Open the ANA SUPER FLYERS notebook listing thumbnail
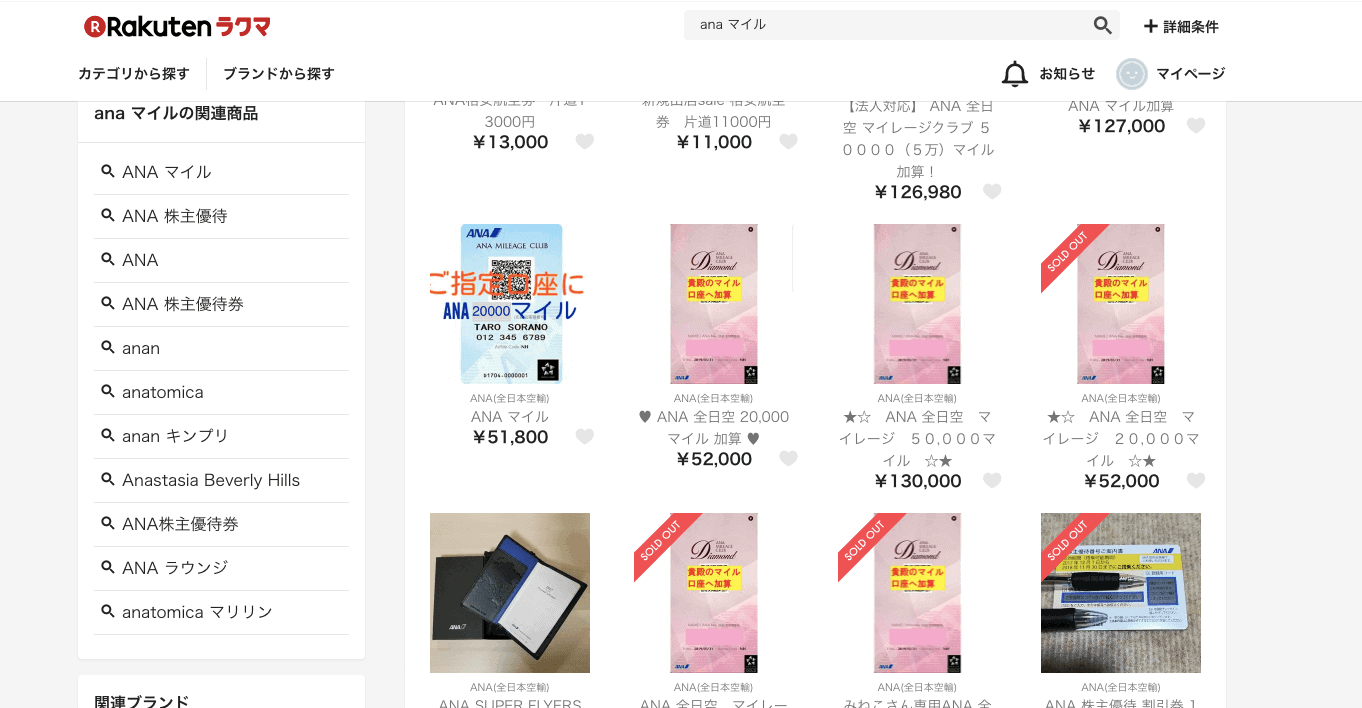Viewport: 1362px width, 708px height. (509, 592)
